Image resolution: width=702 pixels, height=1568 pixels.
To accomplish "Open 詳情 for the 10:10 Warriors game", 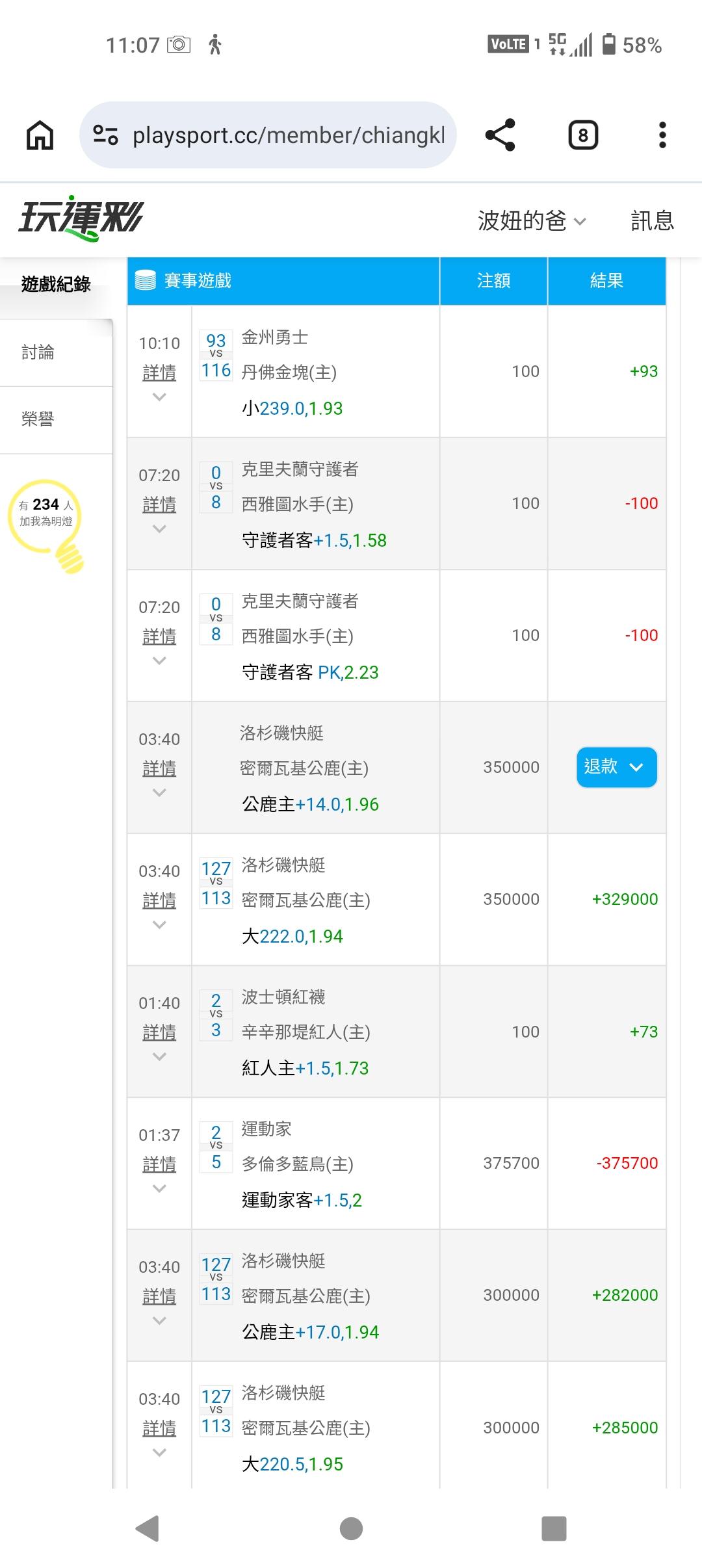I will (159, 372).
